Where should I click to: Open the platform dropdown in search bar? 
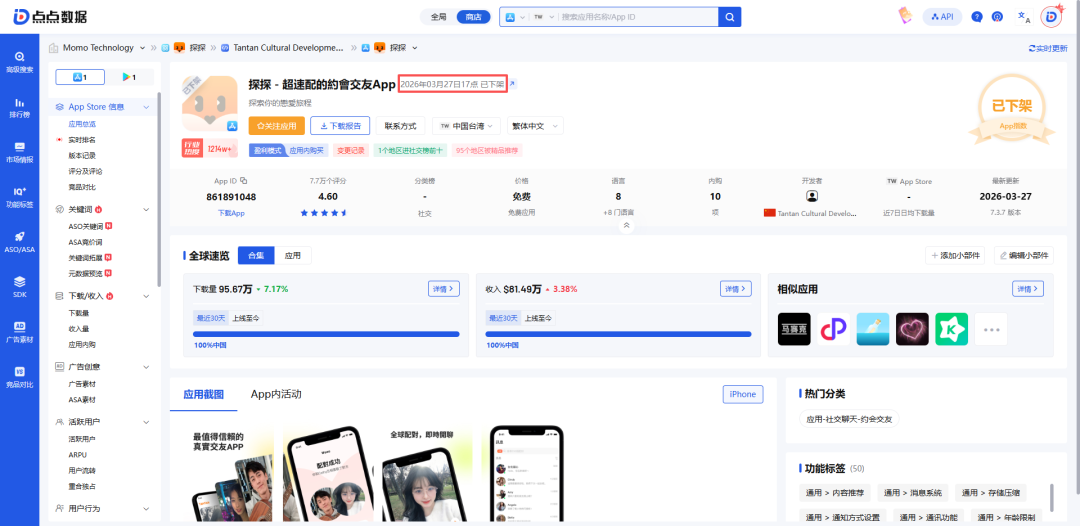pos(515,17)
